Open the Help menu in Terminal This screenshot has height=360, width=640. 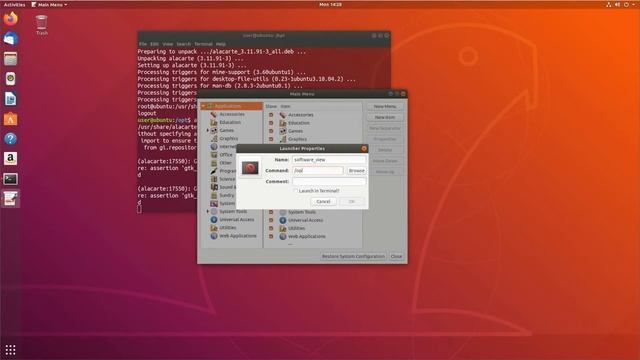[x=221, y=44]
